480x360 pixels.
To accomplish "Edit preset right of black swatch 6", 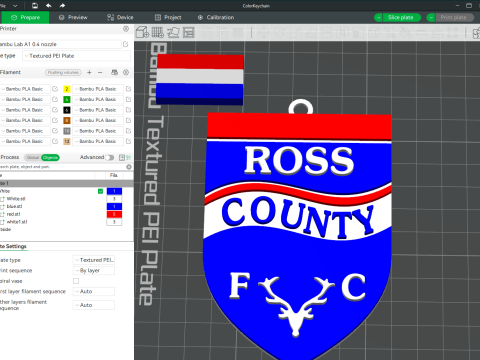I will click(x=128, y=110).
